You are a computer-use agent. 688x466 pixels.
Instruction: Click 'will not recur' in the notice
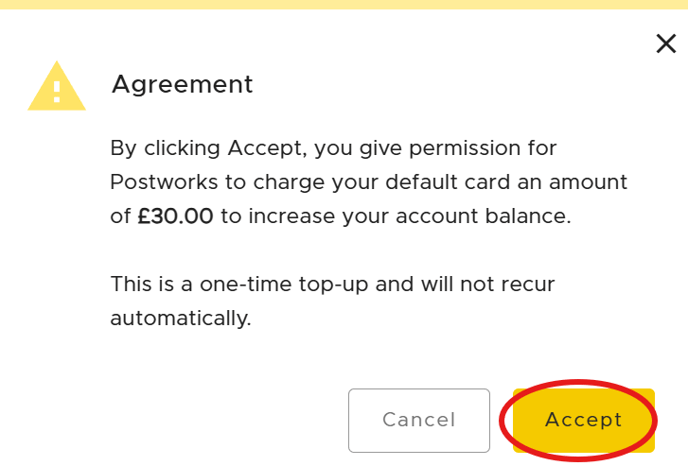pos(488,284)
